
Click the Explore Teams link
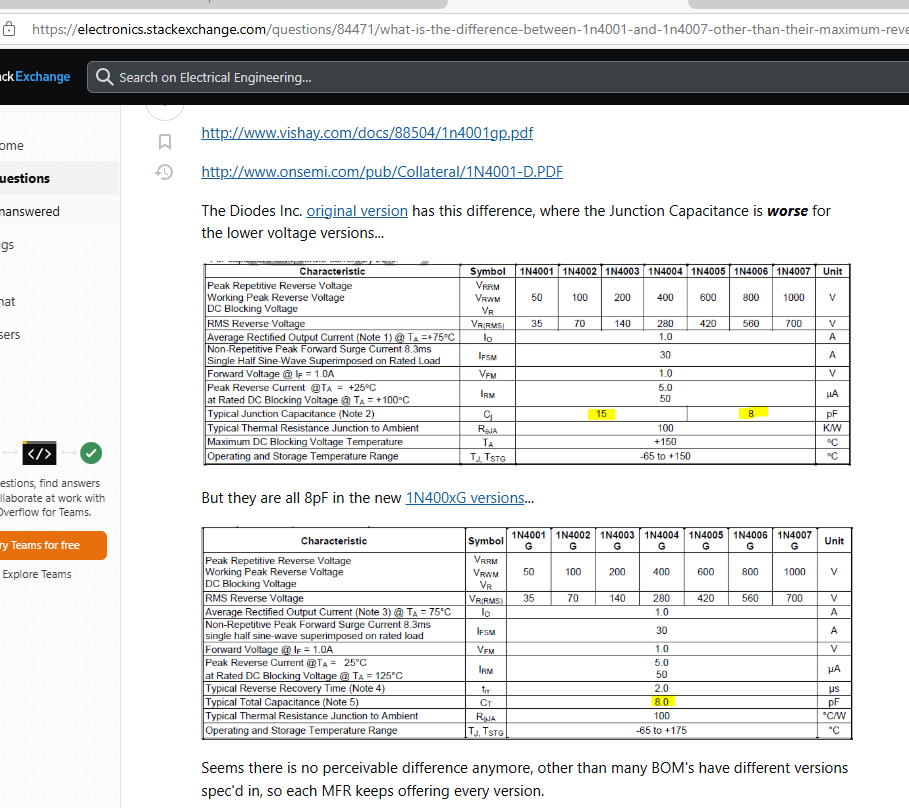pos(37,574)
